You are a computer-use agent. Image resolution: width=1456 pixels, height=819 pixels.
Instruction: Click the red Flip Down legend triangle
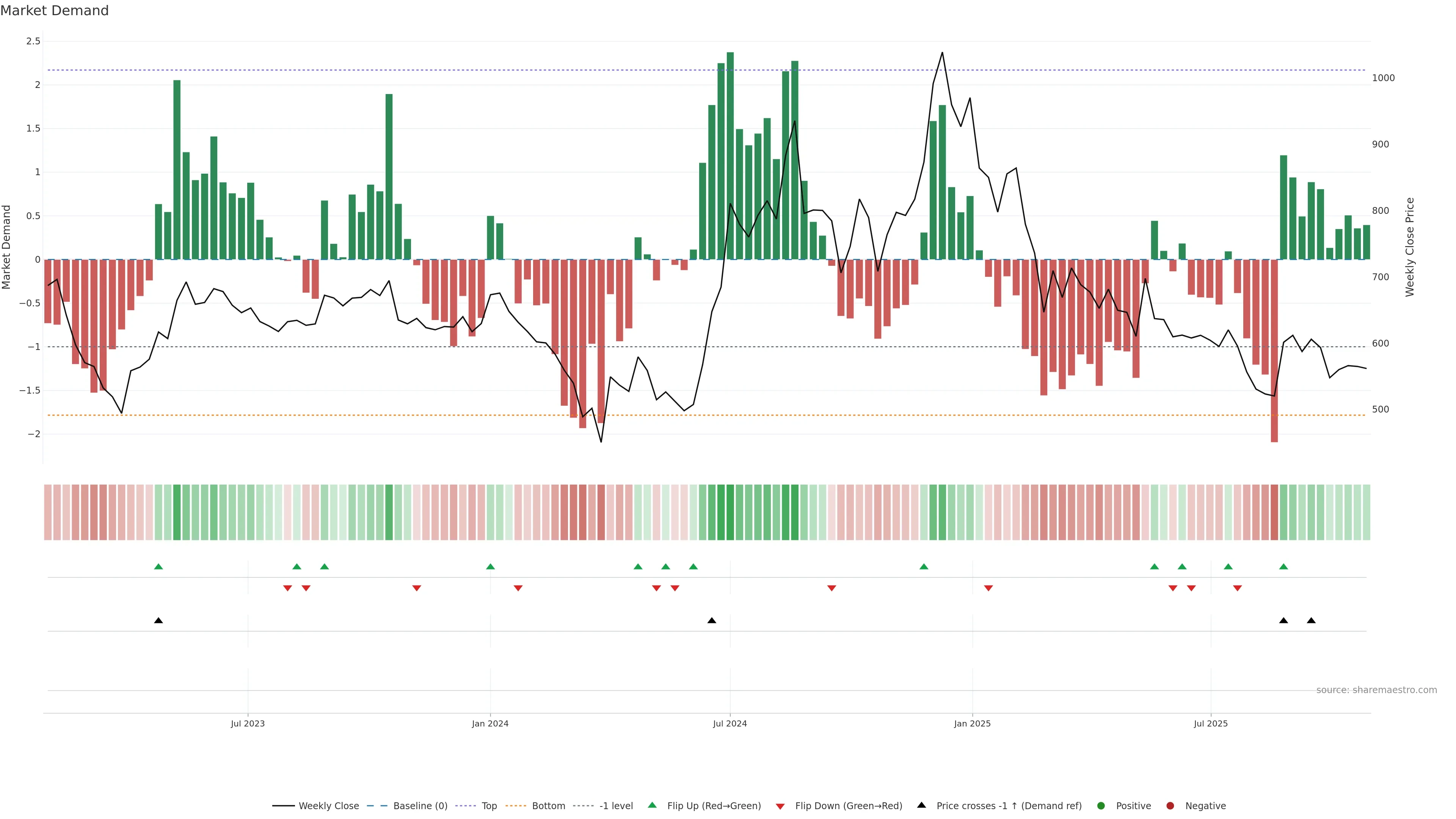(781, 806)
